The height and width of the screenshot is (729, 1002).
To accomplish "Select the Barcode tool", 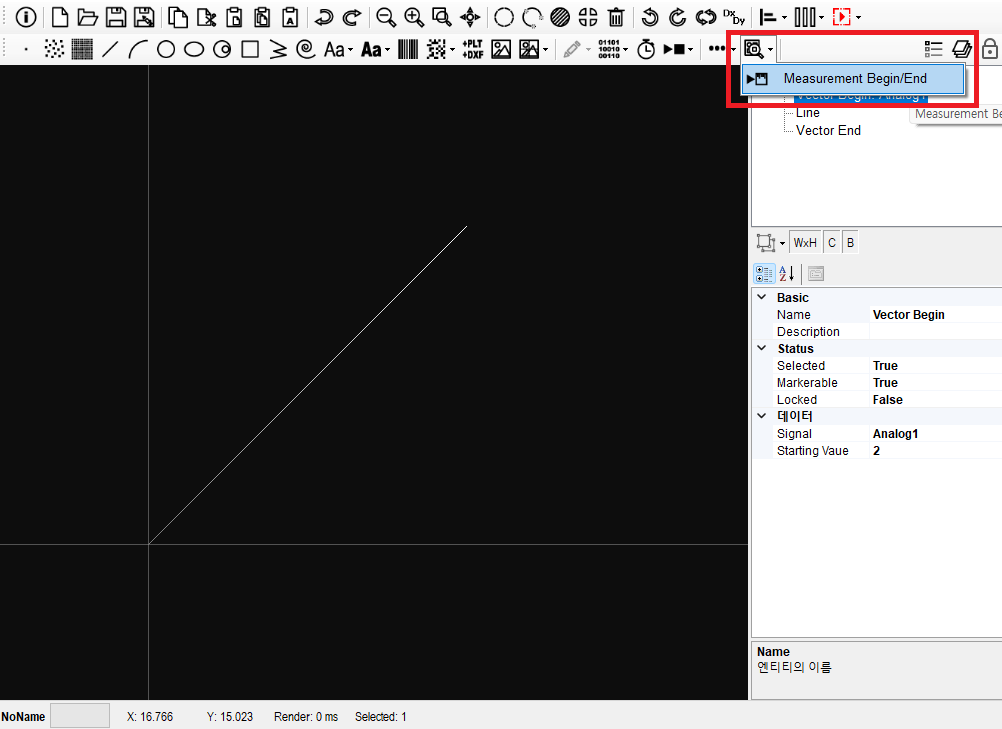I will click(x=408, y=49).
